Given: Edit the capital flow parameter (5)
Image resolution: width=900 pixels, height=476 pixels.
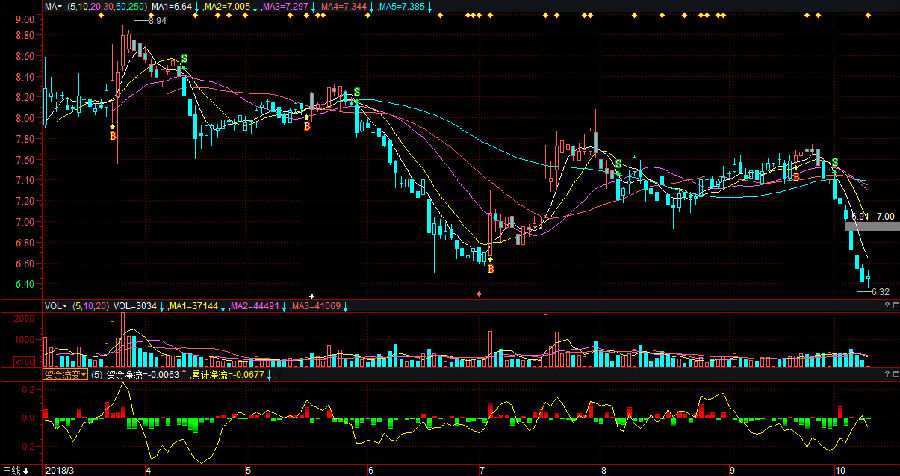Looking at the screenshot, I should click(96, 375).
